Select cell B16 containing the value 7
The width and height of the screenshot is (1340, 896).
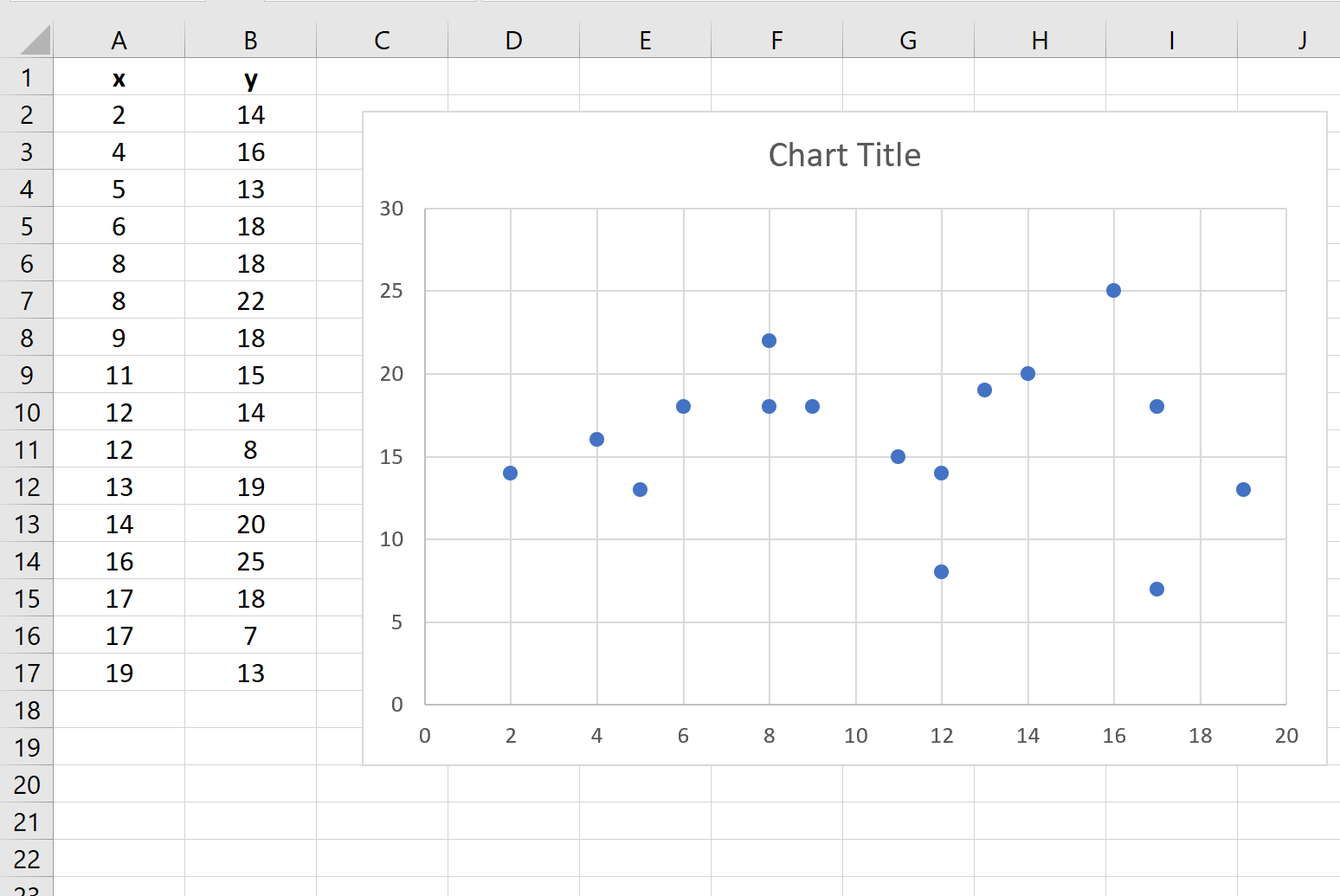click(250, 635)
